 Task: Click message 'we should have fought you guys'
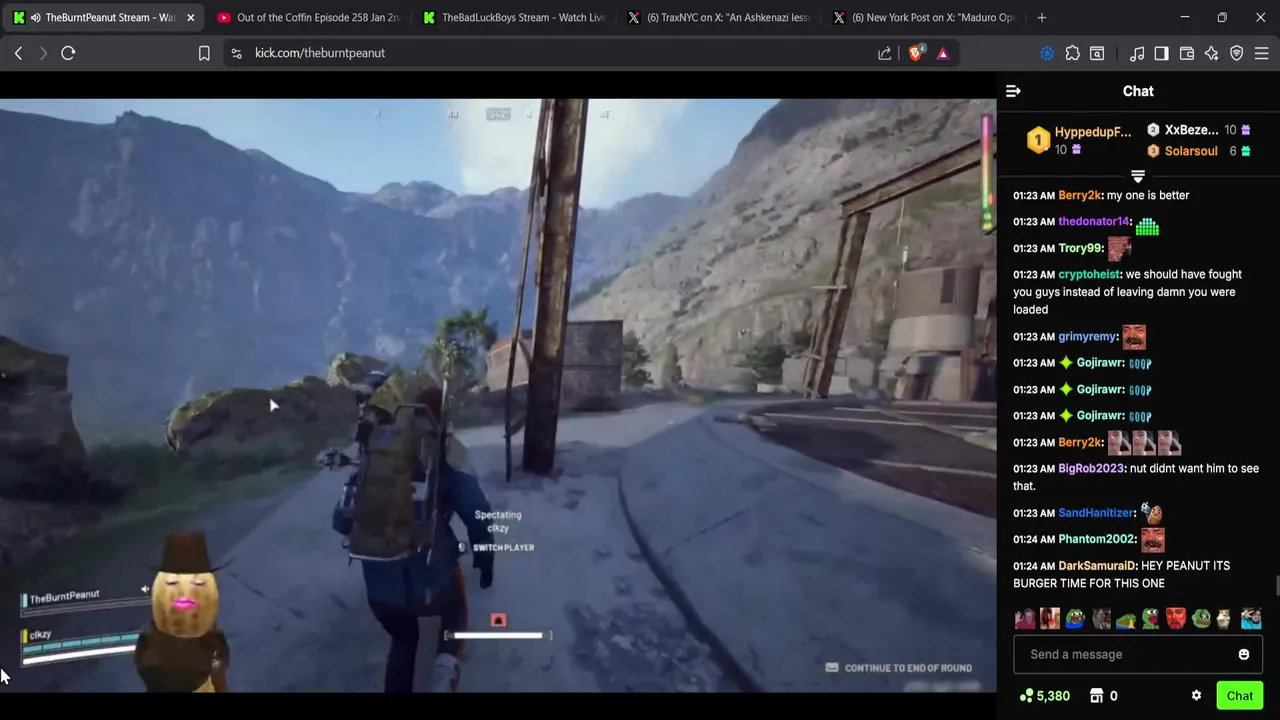click(x=1128, y=292)
